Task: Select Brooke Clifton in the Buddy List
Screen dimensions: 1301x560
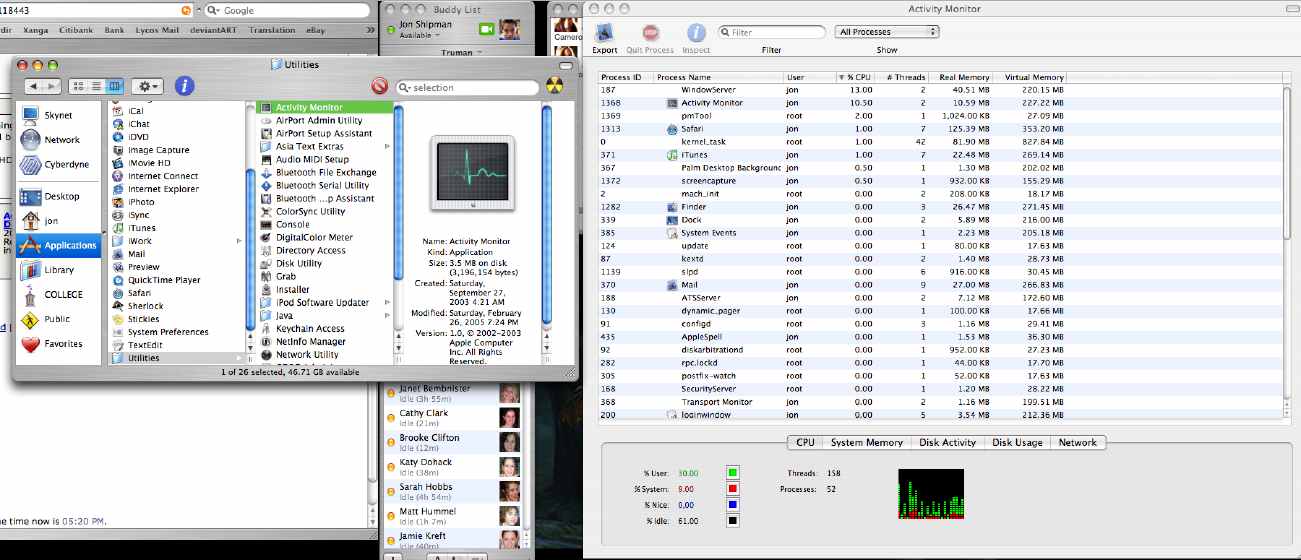Action: [x=453, y=442]
